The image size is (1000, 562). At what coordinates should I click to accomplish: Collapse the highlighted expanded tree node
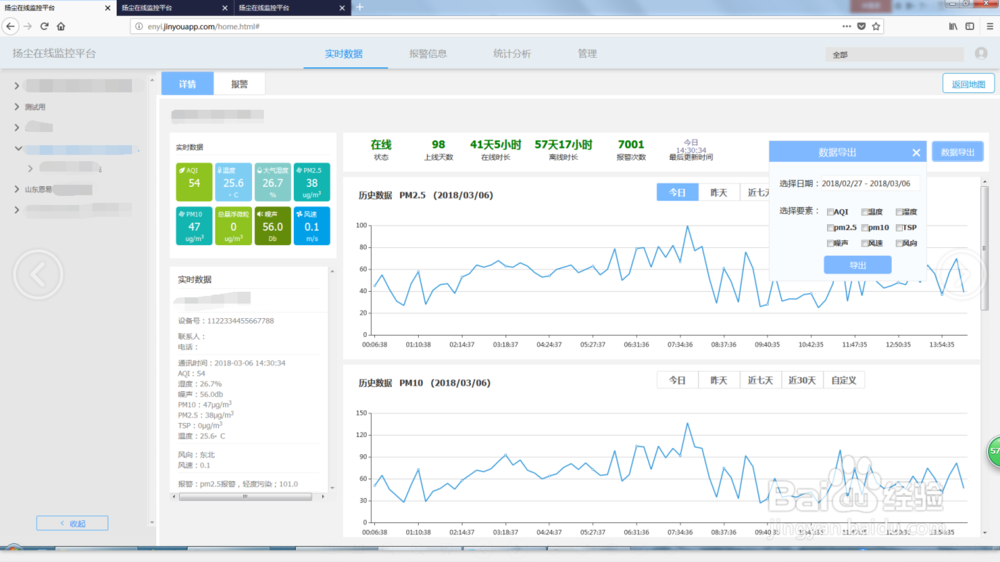(x=18, y=149)
